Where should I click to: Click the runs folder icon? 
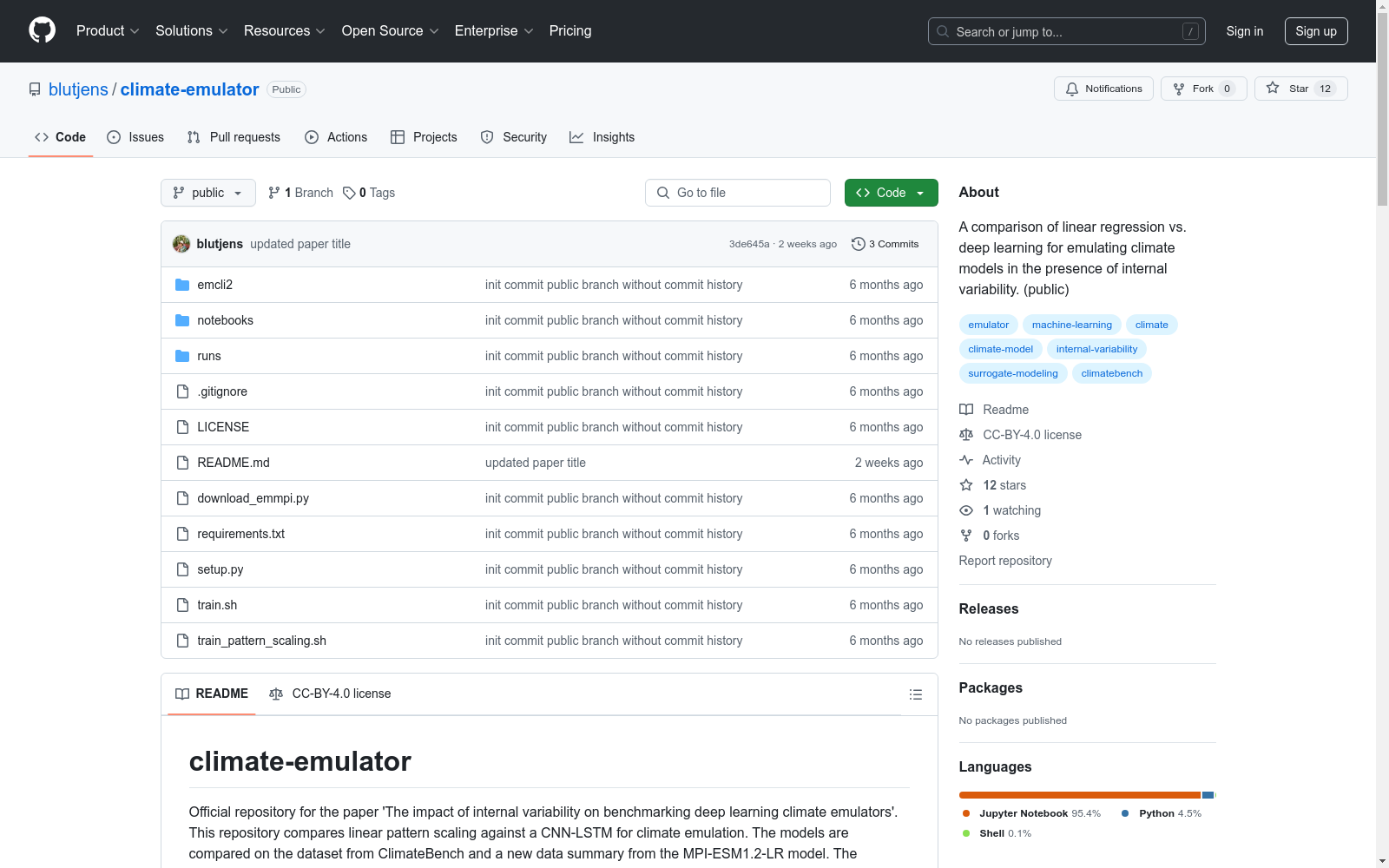coord(182,356)
